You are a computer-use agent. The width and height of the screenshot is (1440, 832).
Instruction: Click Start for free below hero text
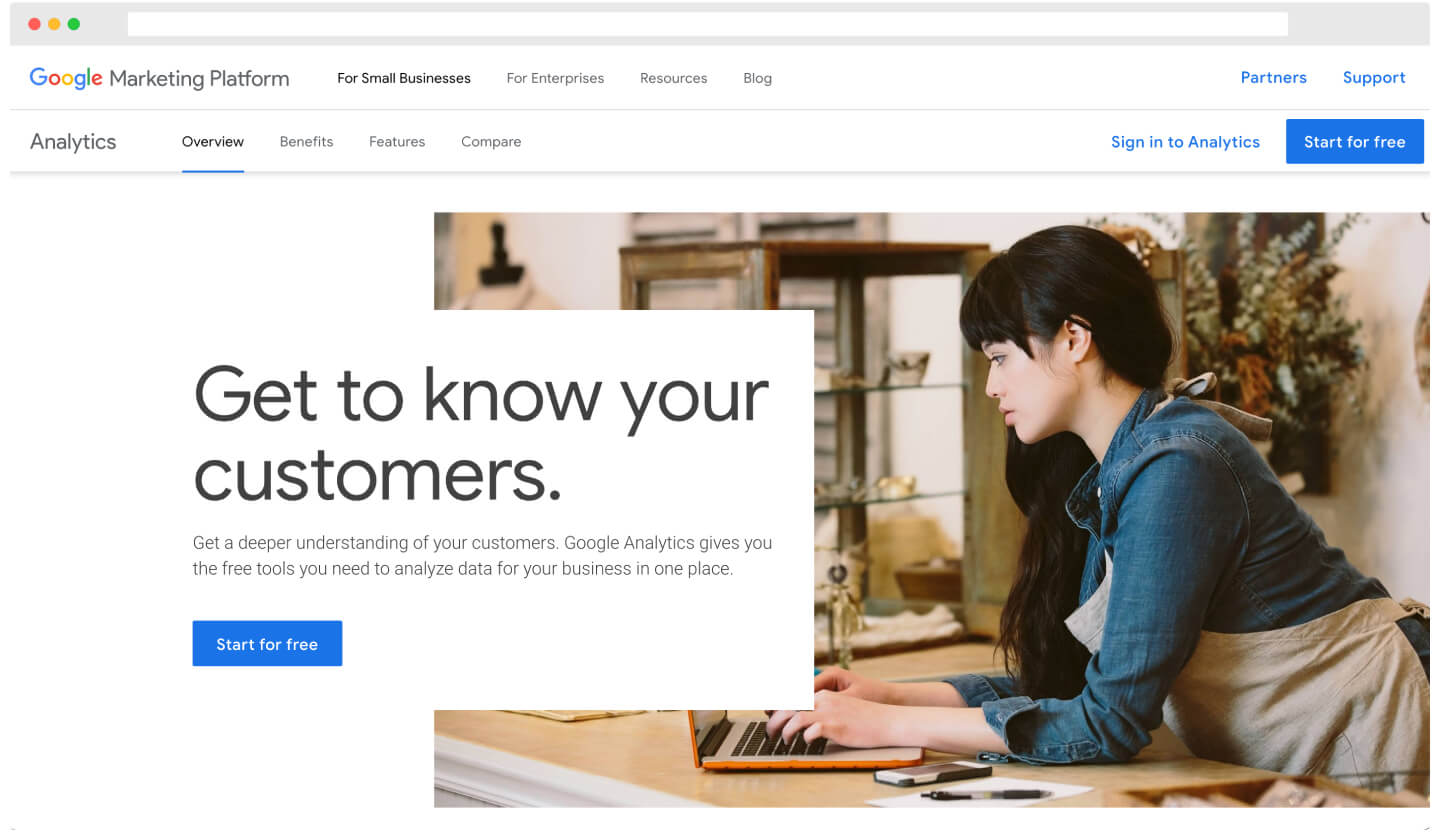[x=267, y=644]
